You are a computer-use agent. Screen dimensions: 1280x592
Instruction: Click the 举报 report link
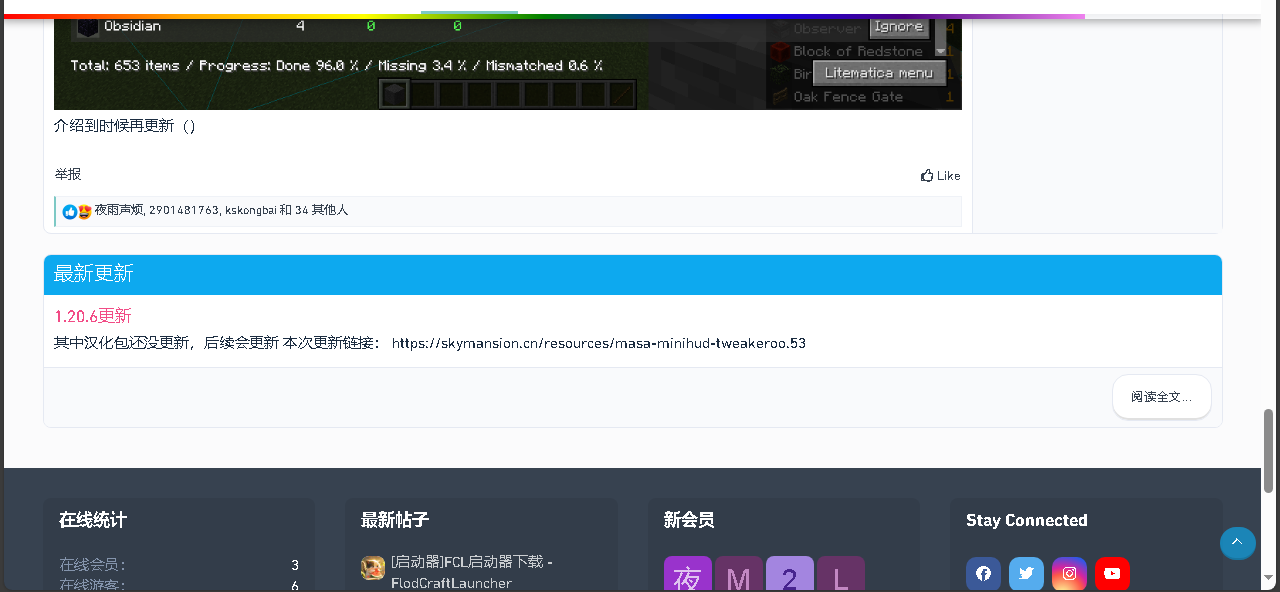point(66,174)
